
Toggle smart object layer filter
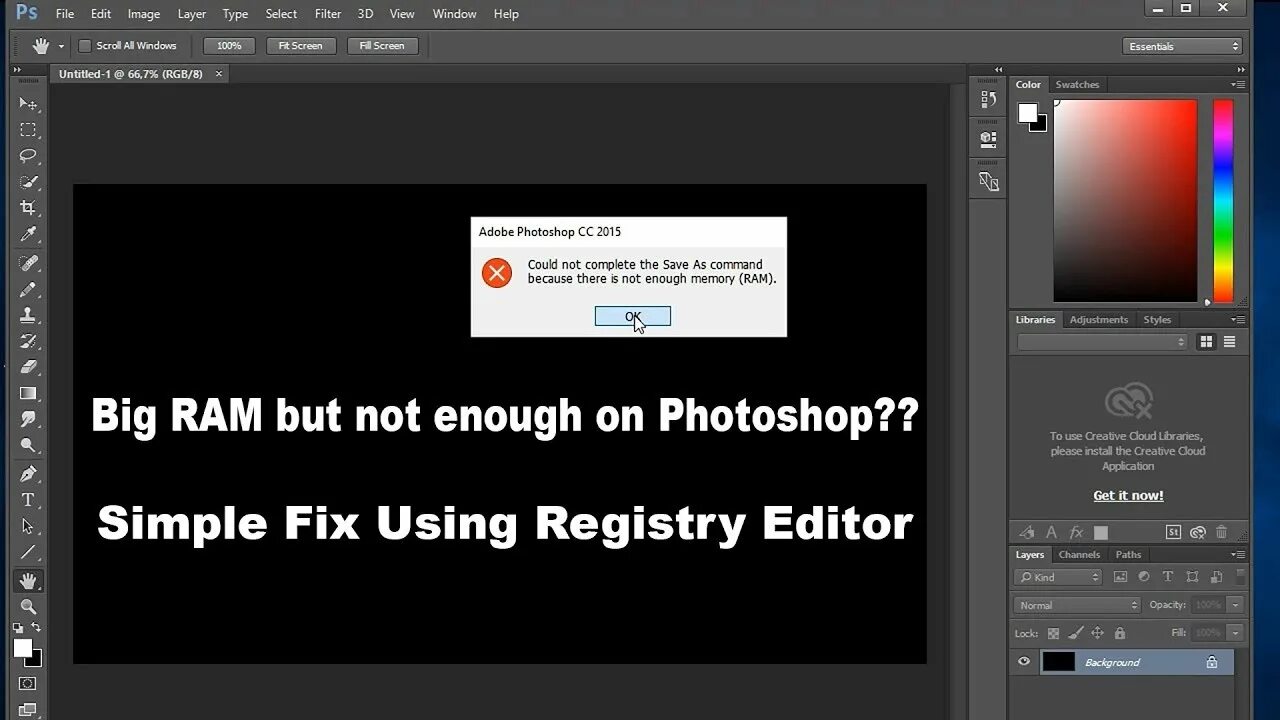pyautogui.click(x=1216, y=577)
